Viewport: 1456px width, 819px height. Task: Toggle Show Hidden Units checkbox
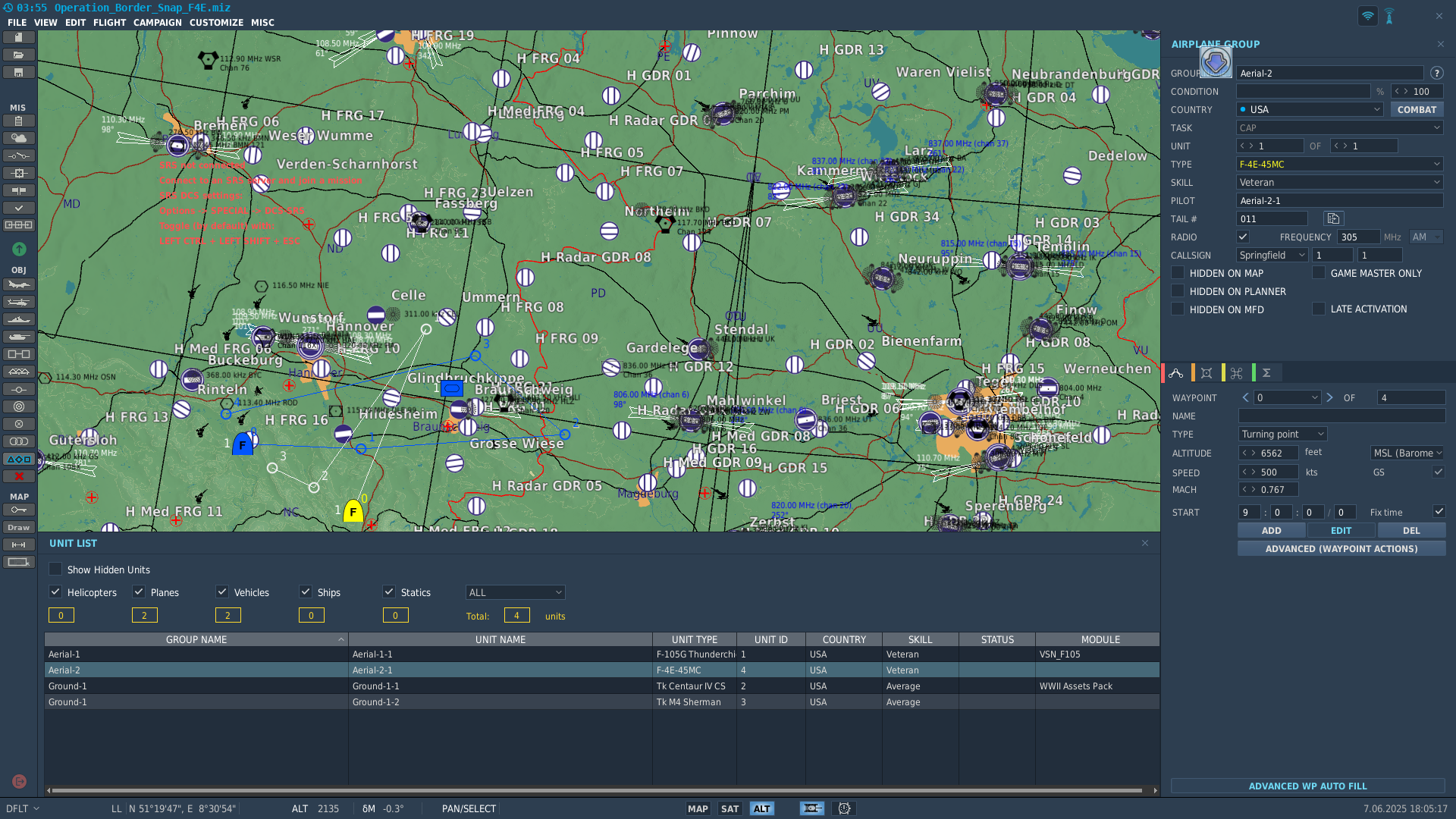pyautogui.click(x=55, y=569)
